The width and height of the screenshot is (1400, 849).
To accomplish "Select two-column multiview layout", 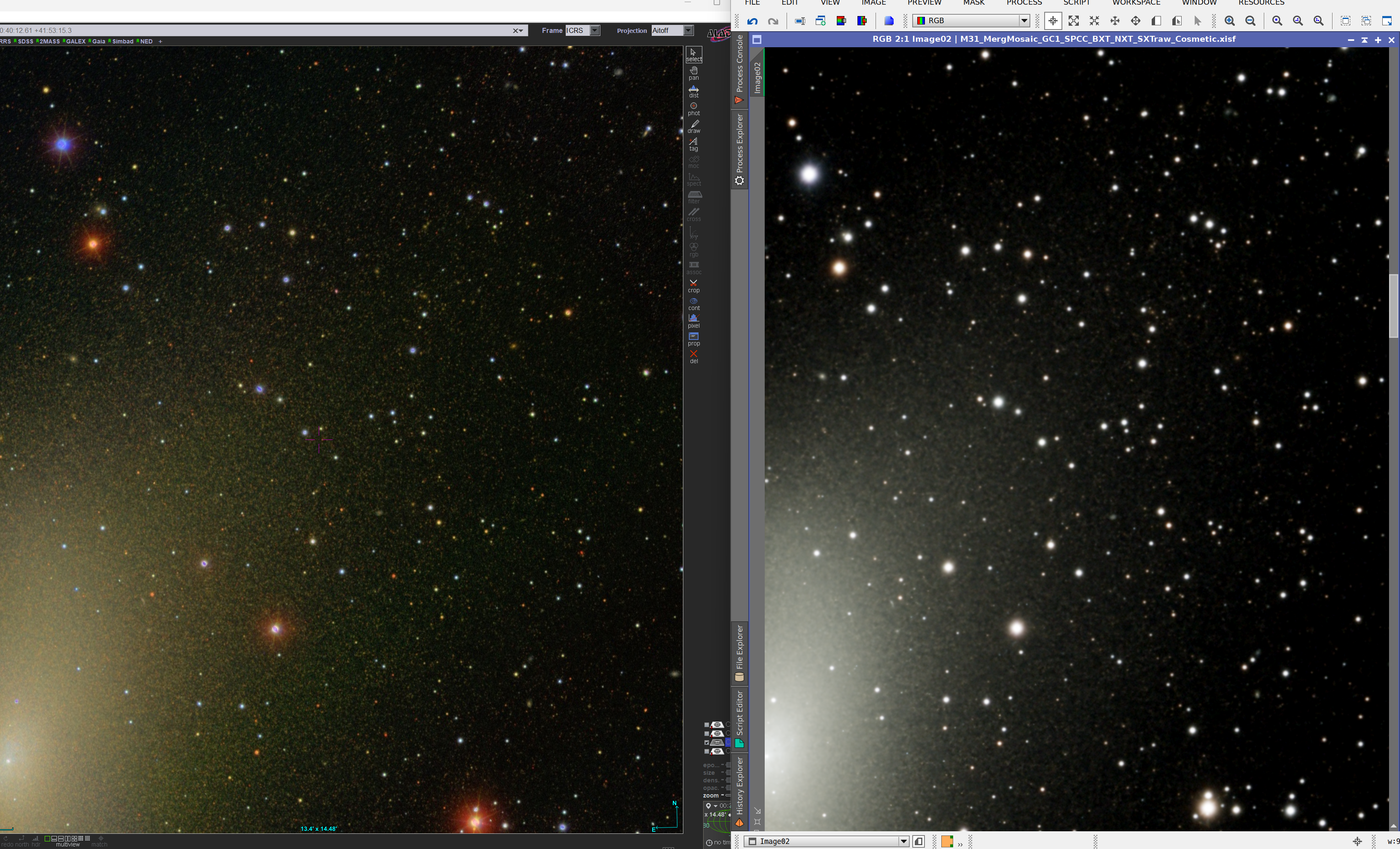I will coord(67,839).
